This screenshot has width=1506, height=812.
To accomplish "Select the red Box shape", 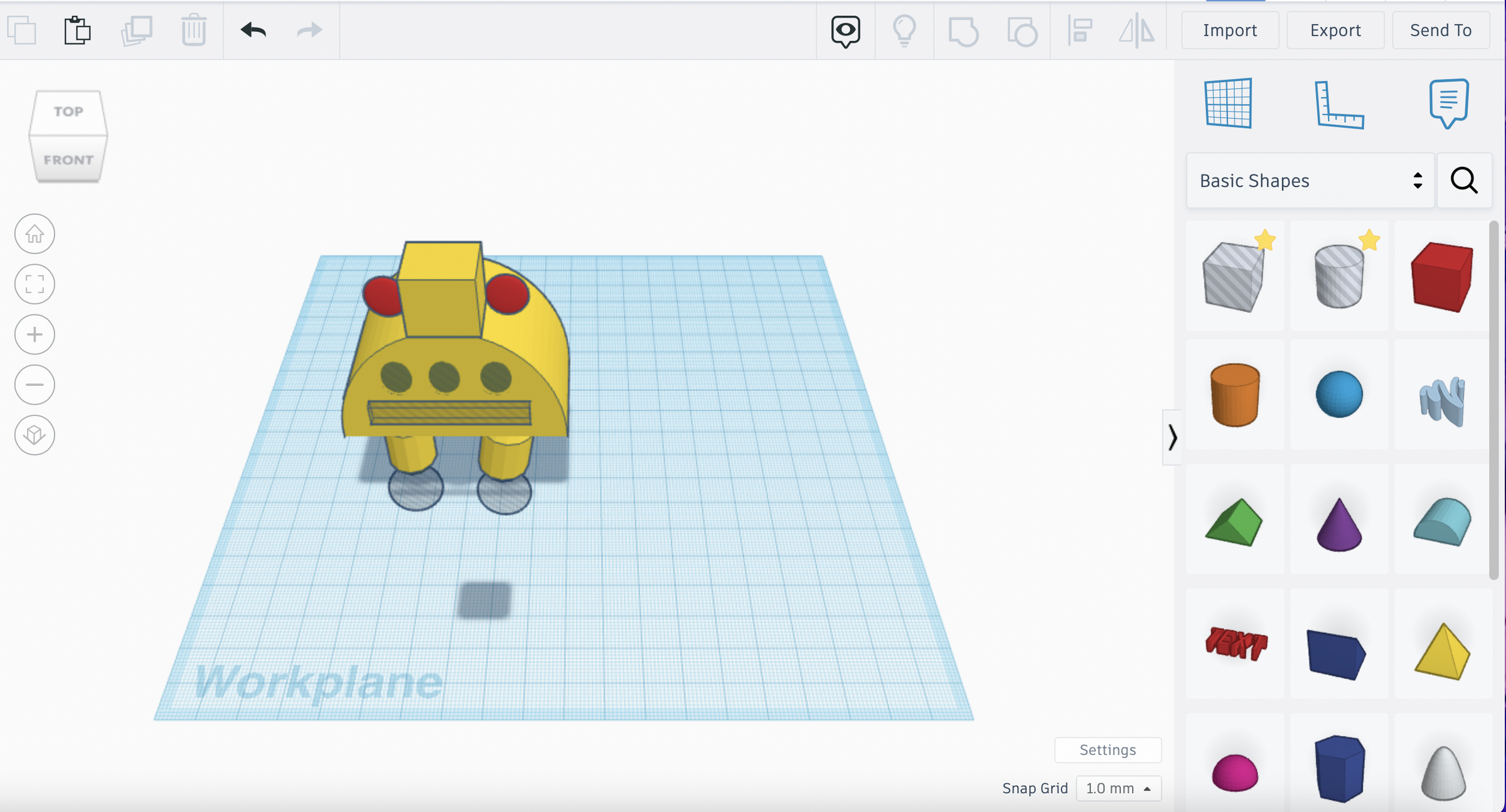I will point(1441,276).
